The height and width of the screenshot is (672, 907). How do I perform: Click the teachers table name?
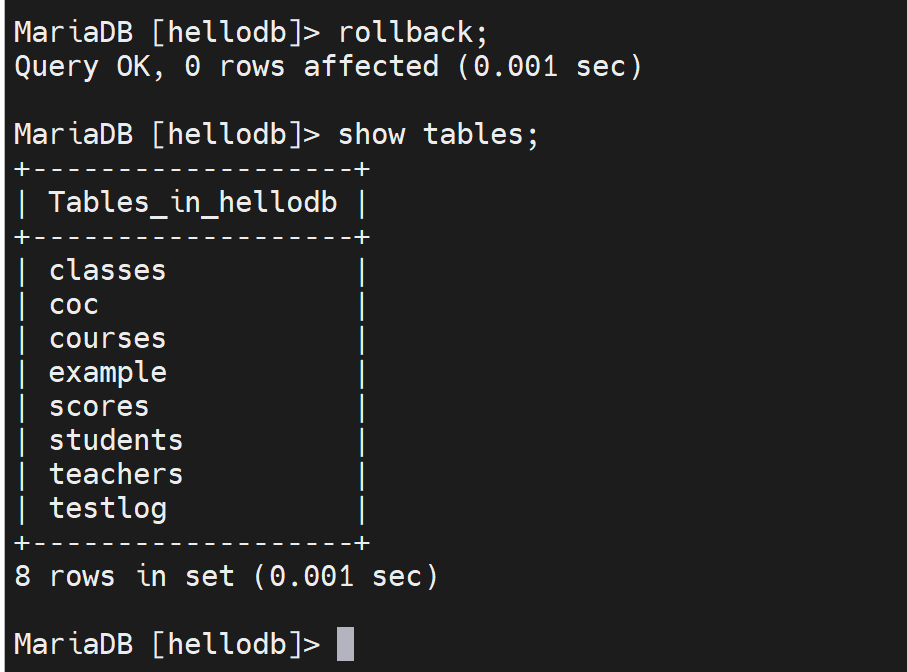pyautogui.click(x=116, y=474)
